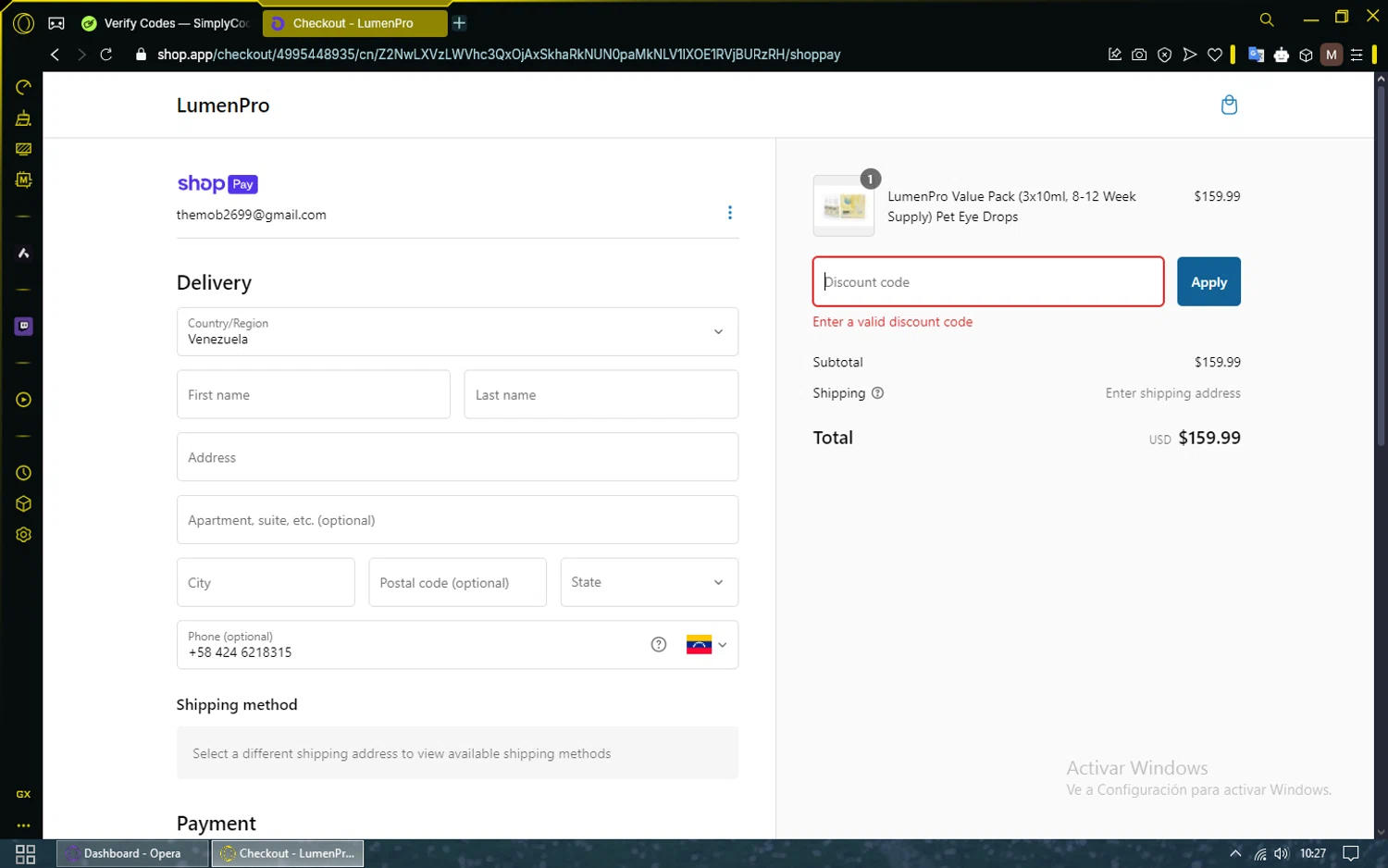Click the Phone field help question mark

pos(659,645)
